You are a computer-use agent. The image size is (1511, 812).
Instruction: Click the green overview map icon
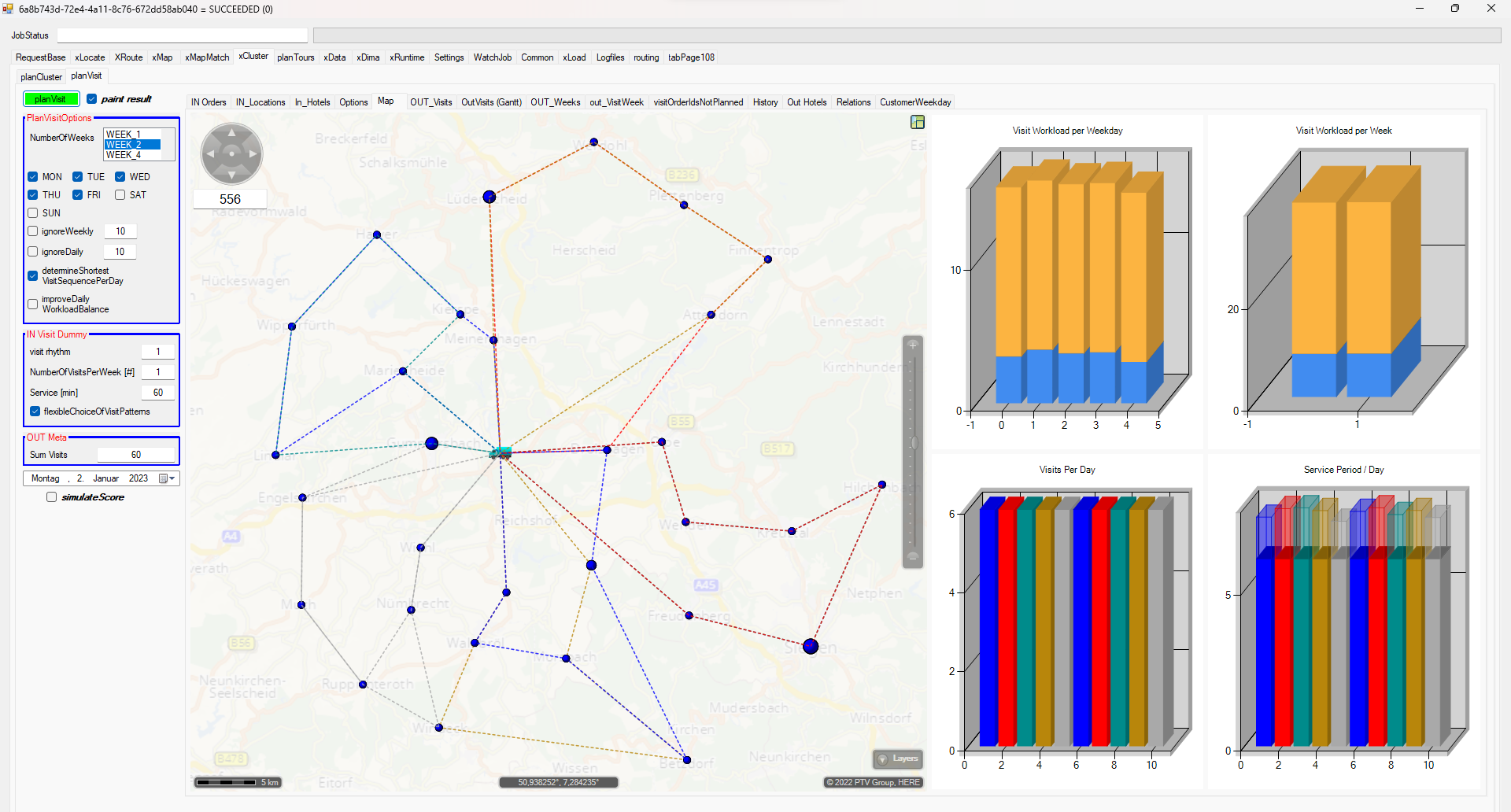(x=918, y=122)
